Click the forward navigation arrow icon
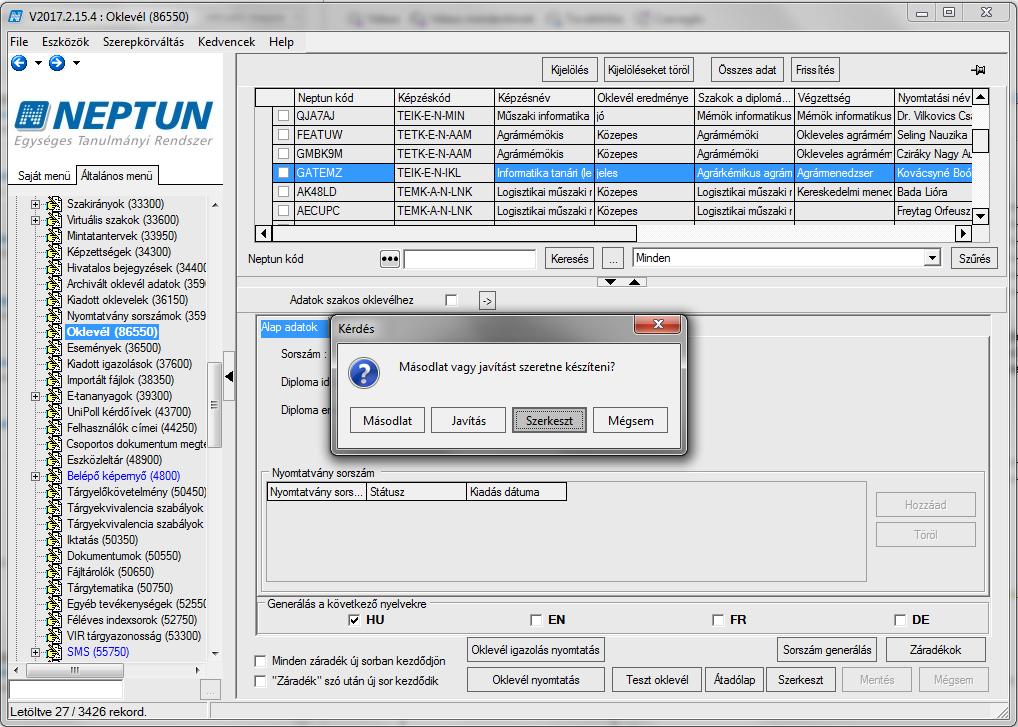Screen dimensions: 1018x727 coord(57,63)
